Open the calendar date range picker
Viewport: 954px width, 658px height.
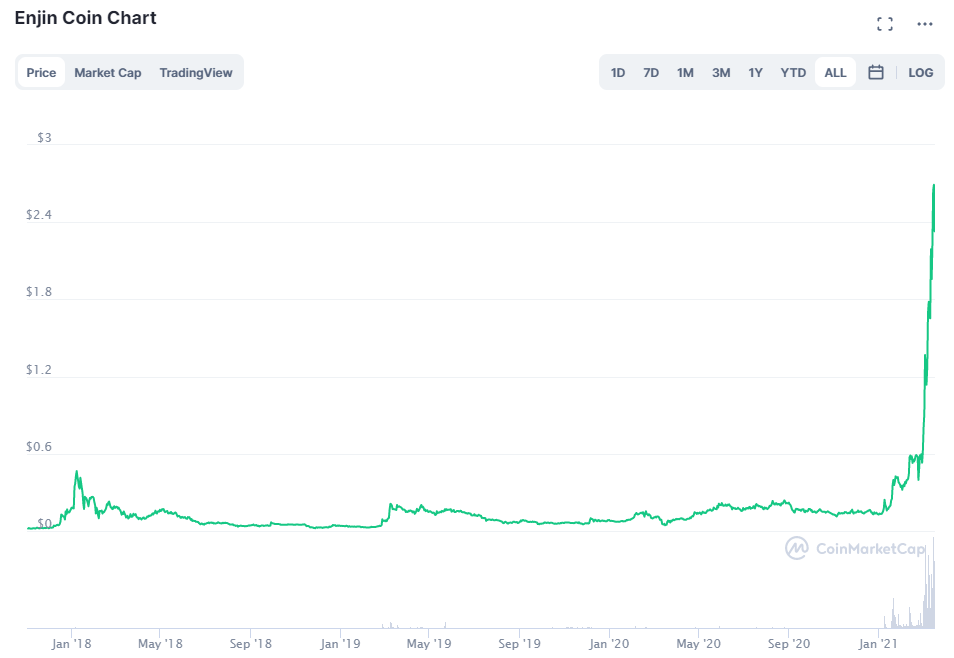[x=876, y=72]
